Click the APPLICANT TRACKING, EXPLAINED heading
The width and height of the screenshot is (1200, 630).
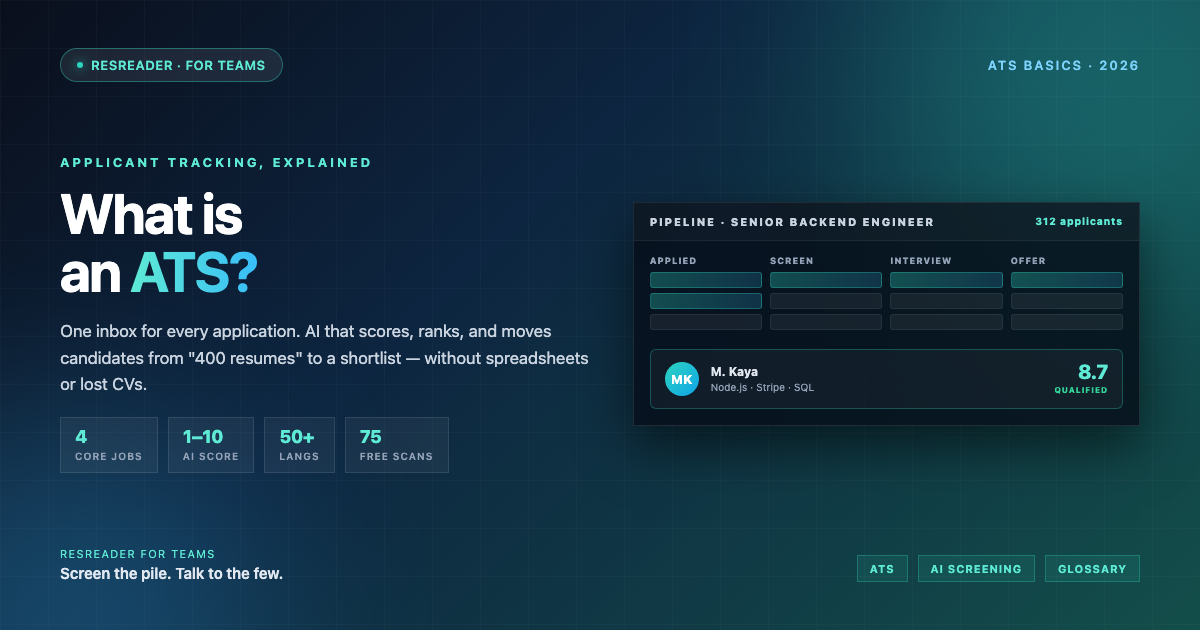[x=216, y=162]
